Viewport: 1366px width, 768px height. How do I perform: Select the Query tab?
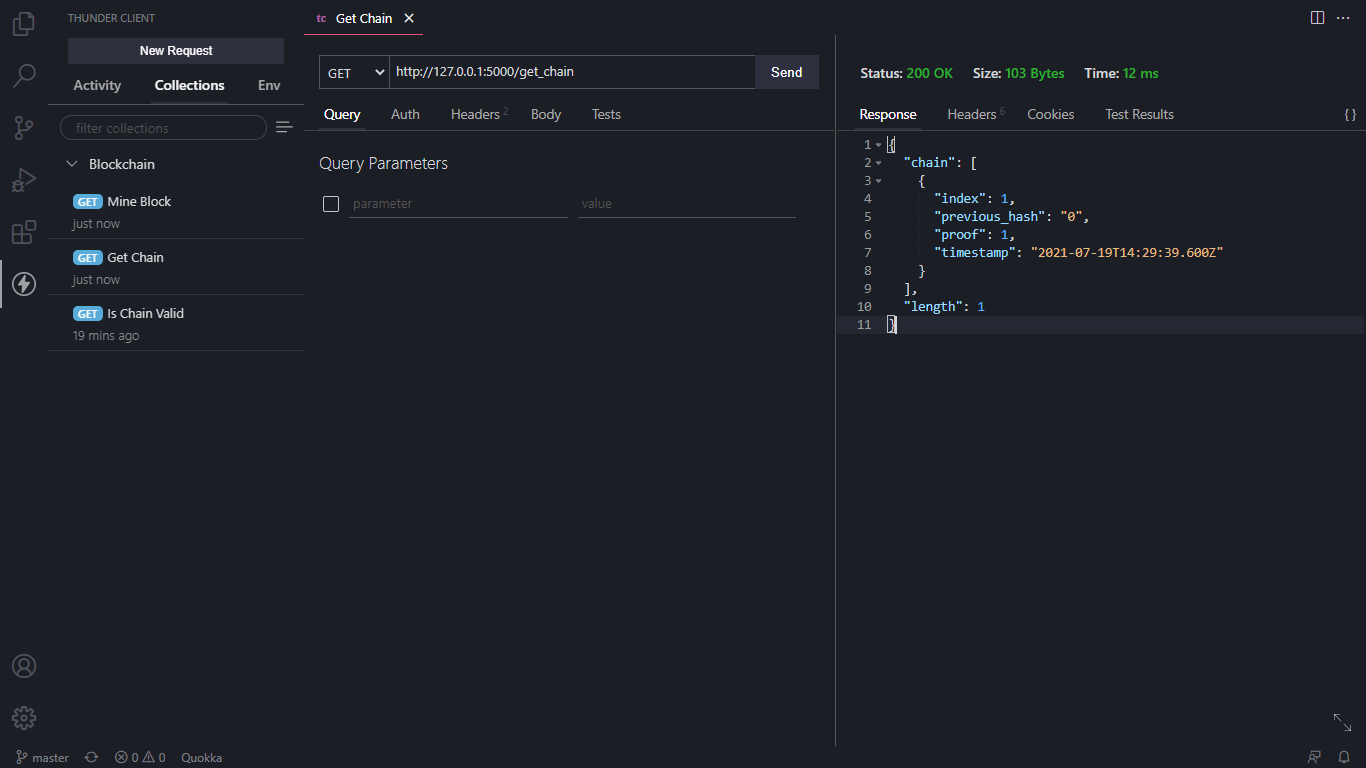click(x=342, y=115)
